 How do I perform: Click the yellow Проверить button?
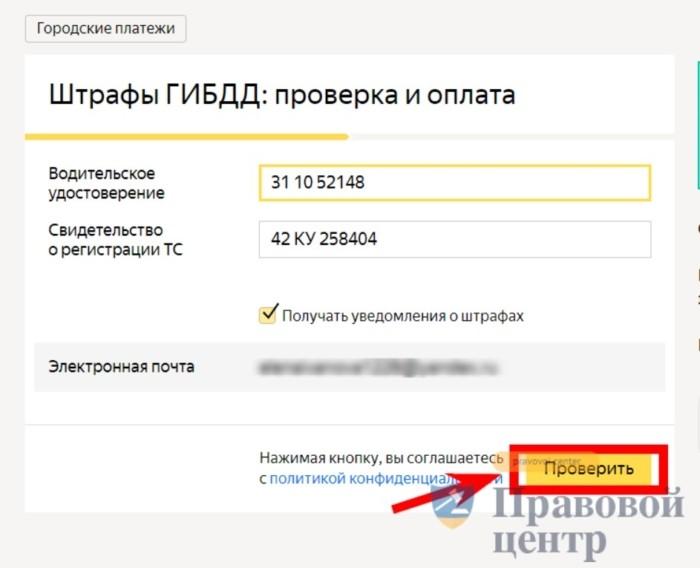pos(588,469)
